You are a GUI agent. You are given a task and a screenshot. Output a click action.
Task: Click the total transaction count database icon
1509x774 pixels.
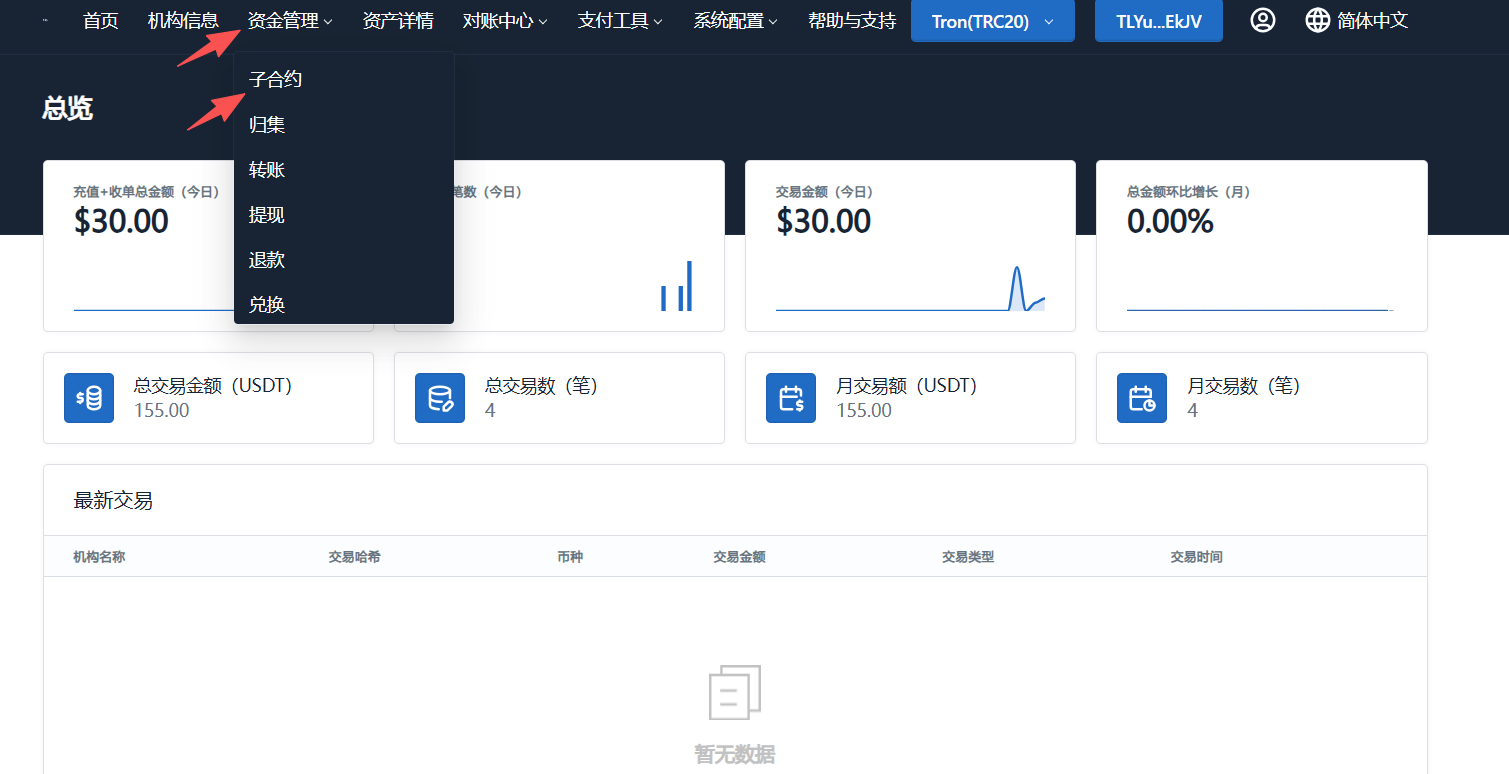tap(440, 398)
